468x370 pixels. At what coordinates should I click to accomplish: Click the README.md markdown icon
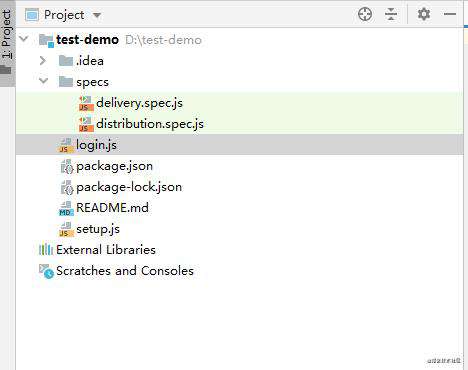66,208
